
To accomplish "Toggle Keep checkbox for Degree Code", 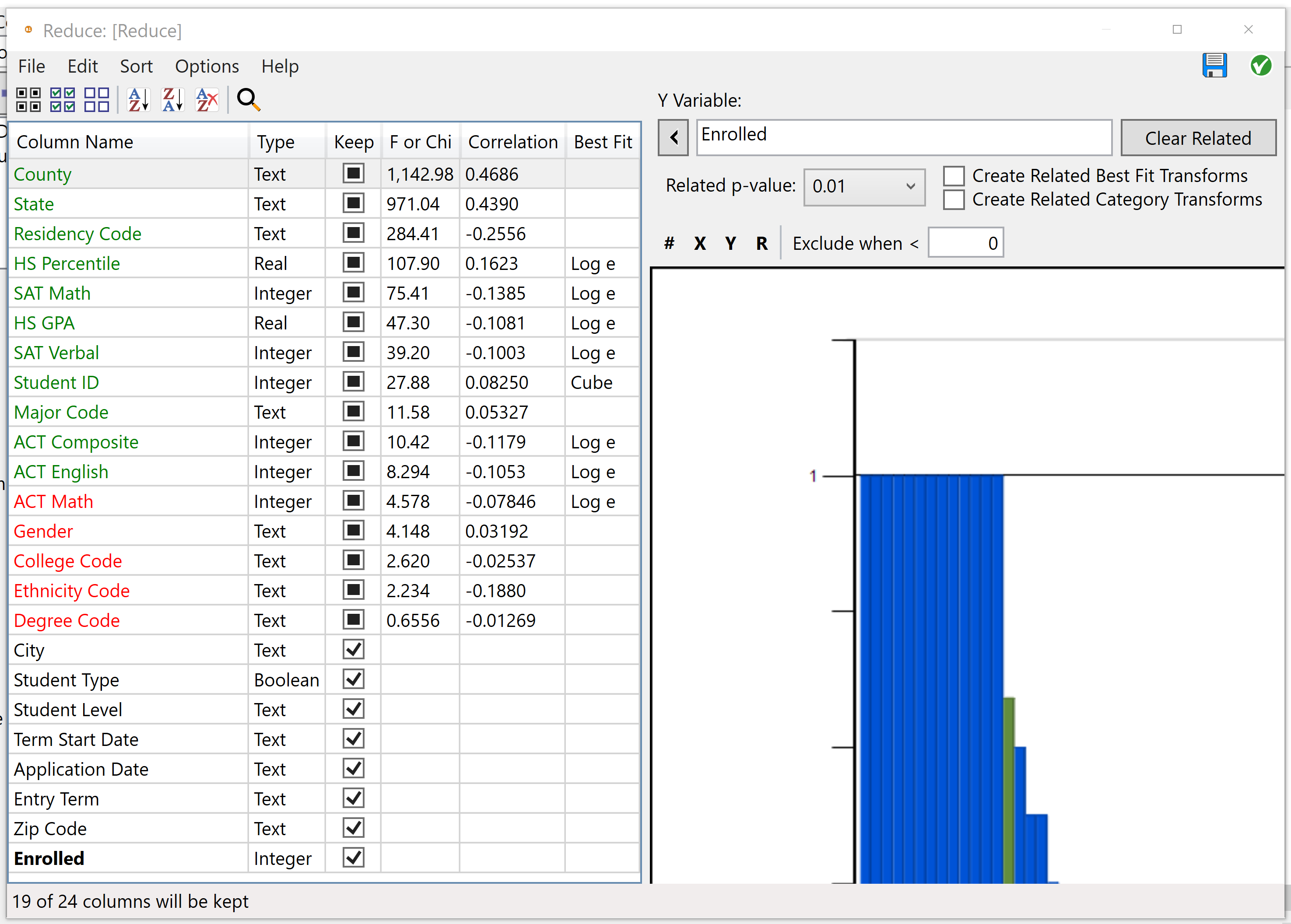I will pyautogui.click(x=353, y=619).
